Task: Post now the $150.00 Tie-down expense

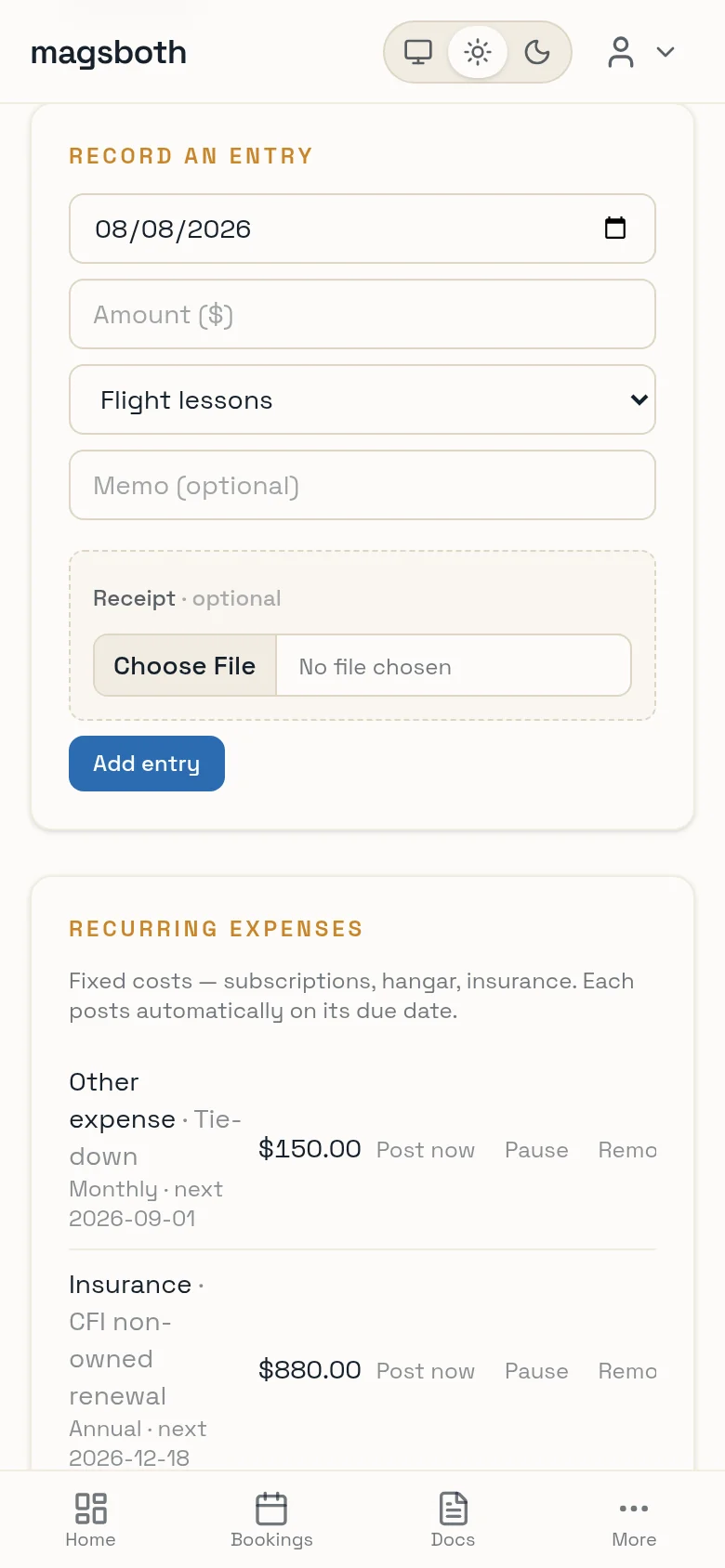Action: point(426,1150)
